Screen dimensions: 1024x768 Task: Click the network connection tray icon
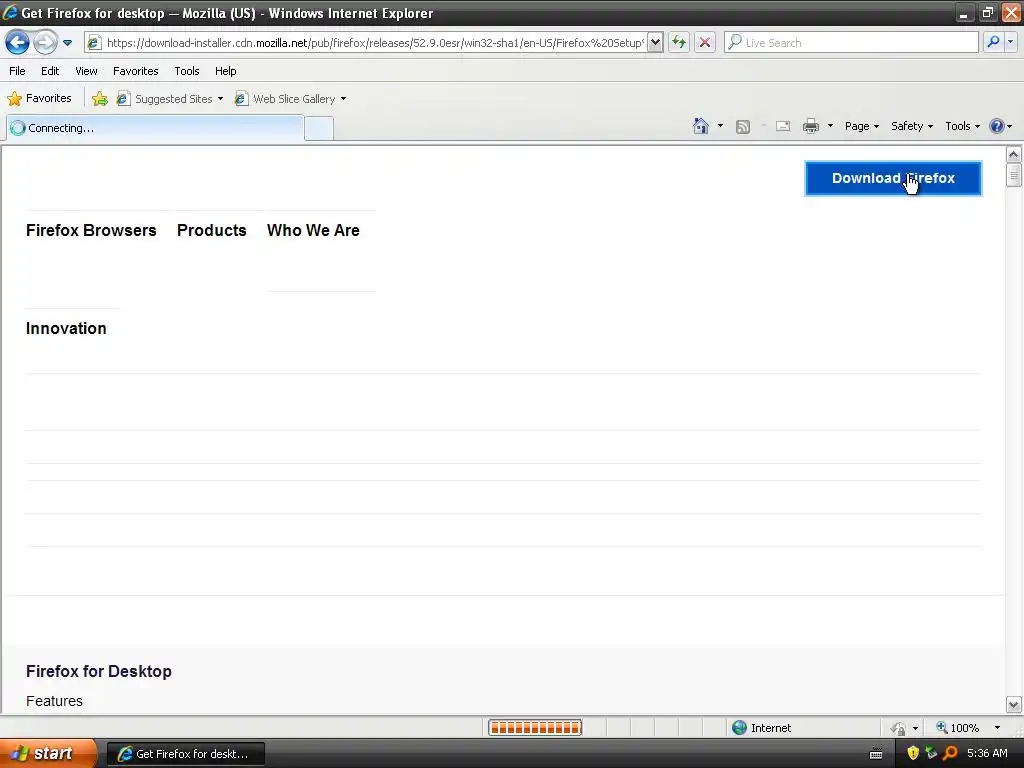point(931,754)
